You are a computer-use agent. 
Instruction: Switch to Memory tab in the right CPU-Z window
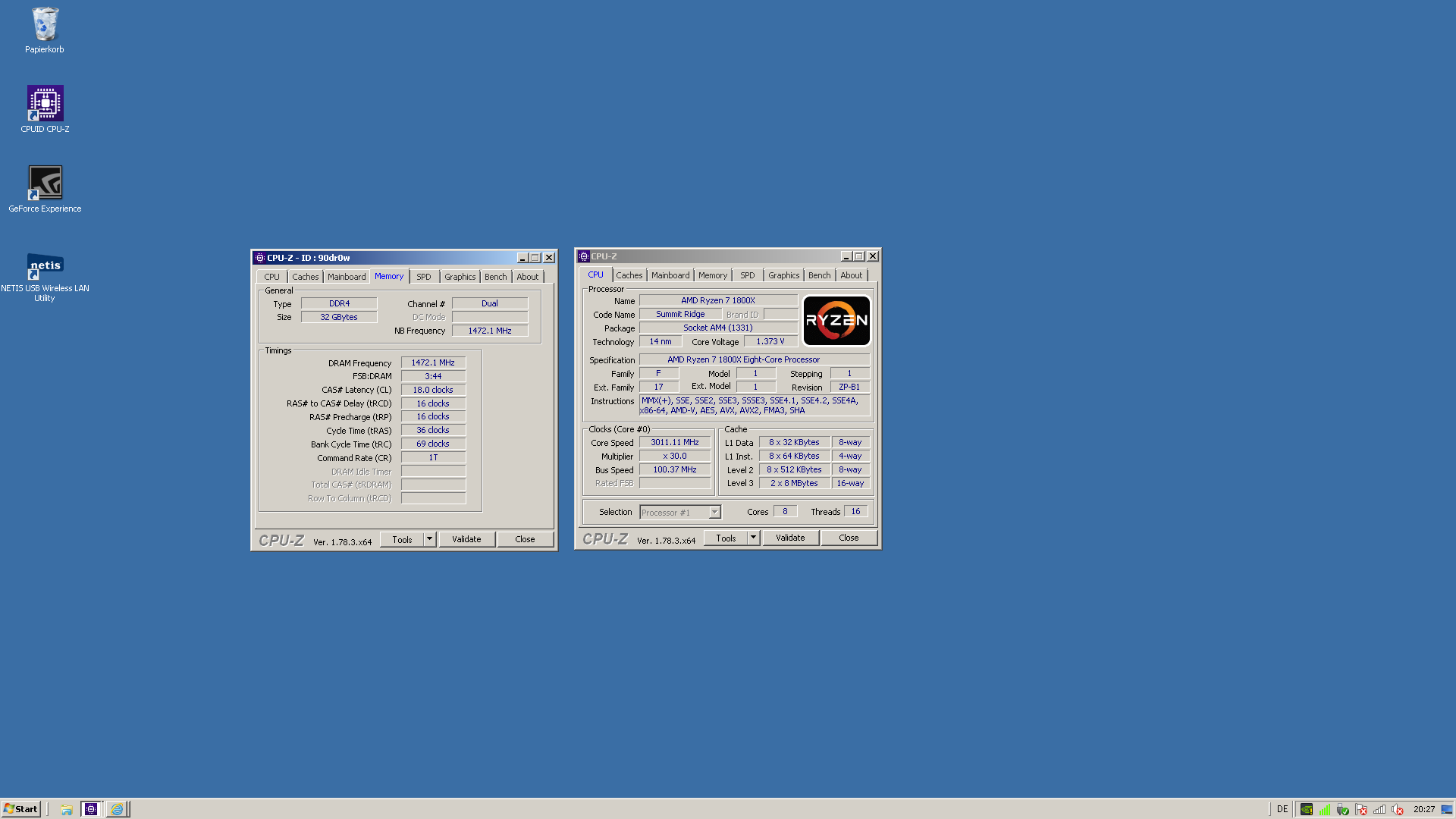point(712,275)
